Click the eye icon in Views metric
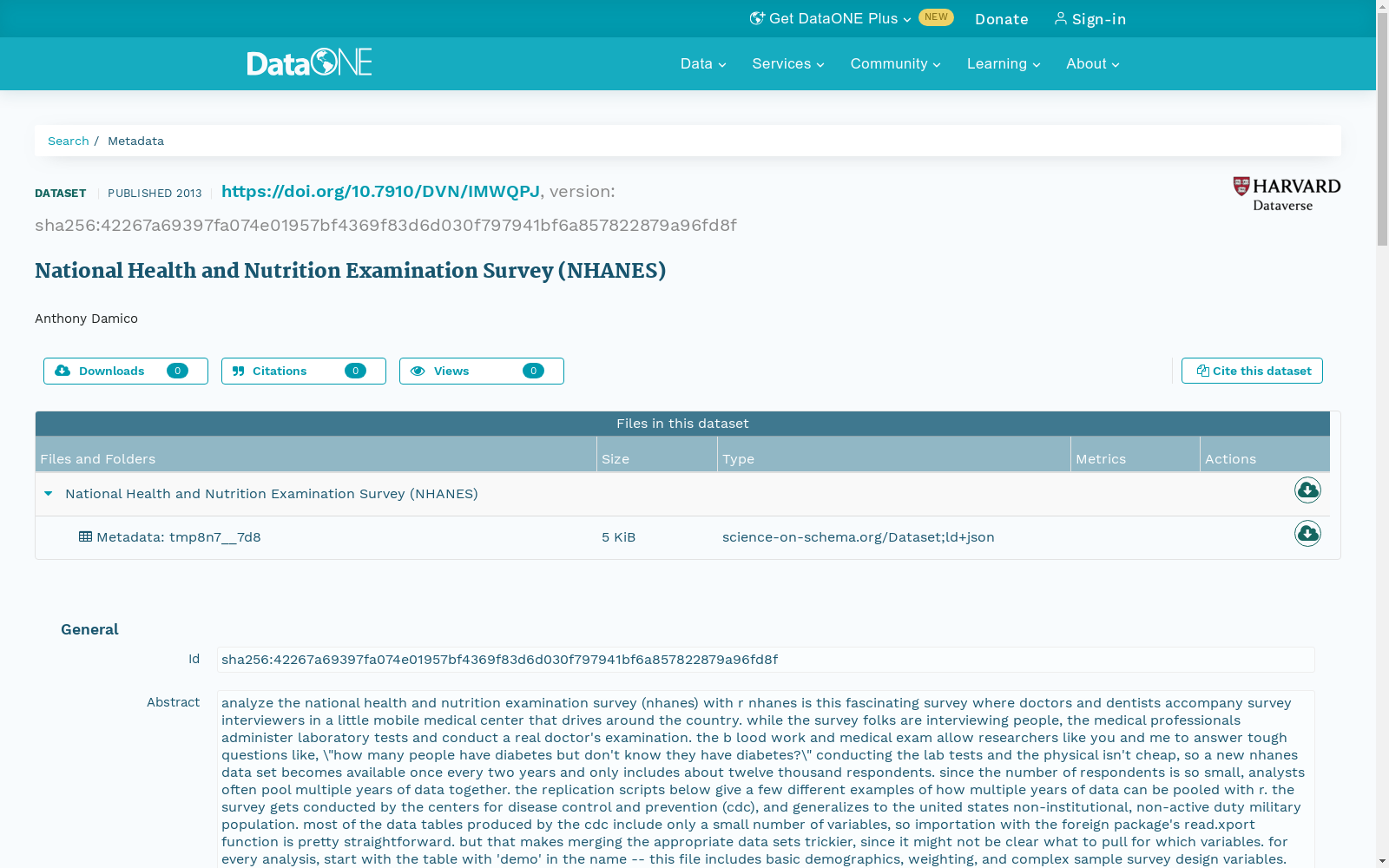 418,371
